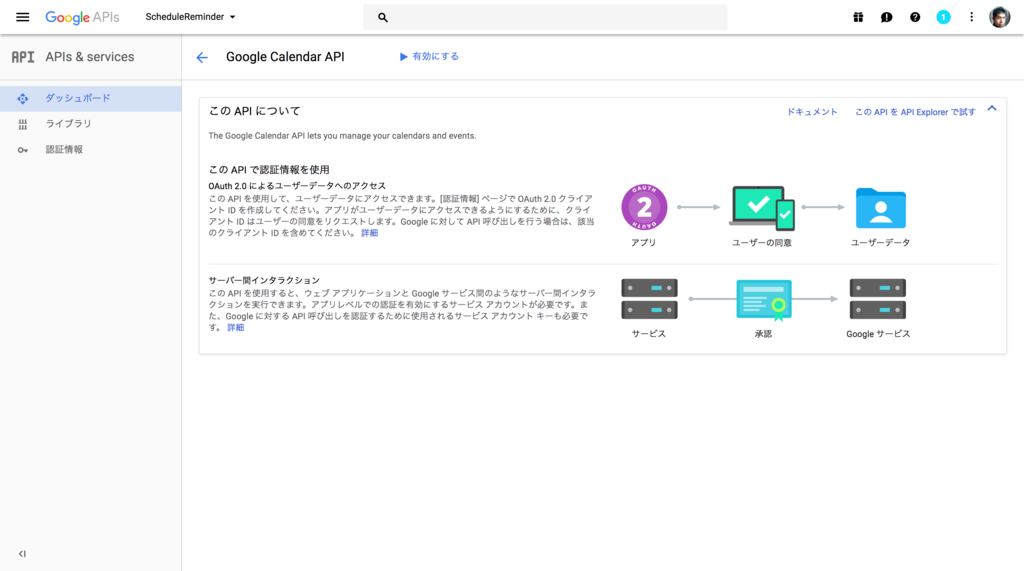
Task: Click the credentials key icon
Action: coord(23,150)
